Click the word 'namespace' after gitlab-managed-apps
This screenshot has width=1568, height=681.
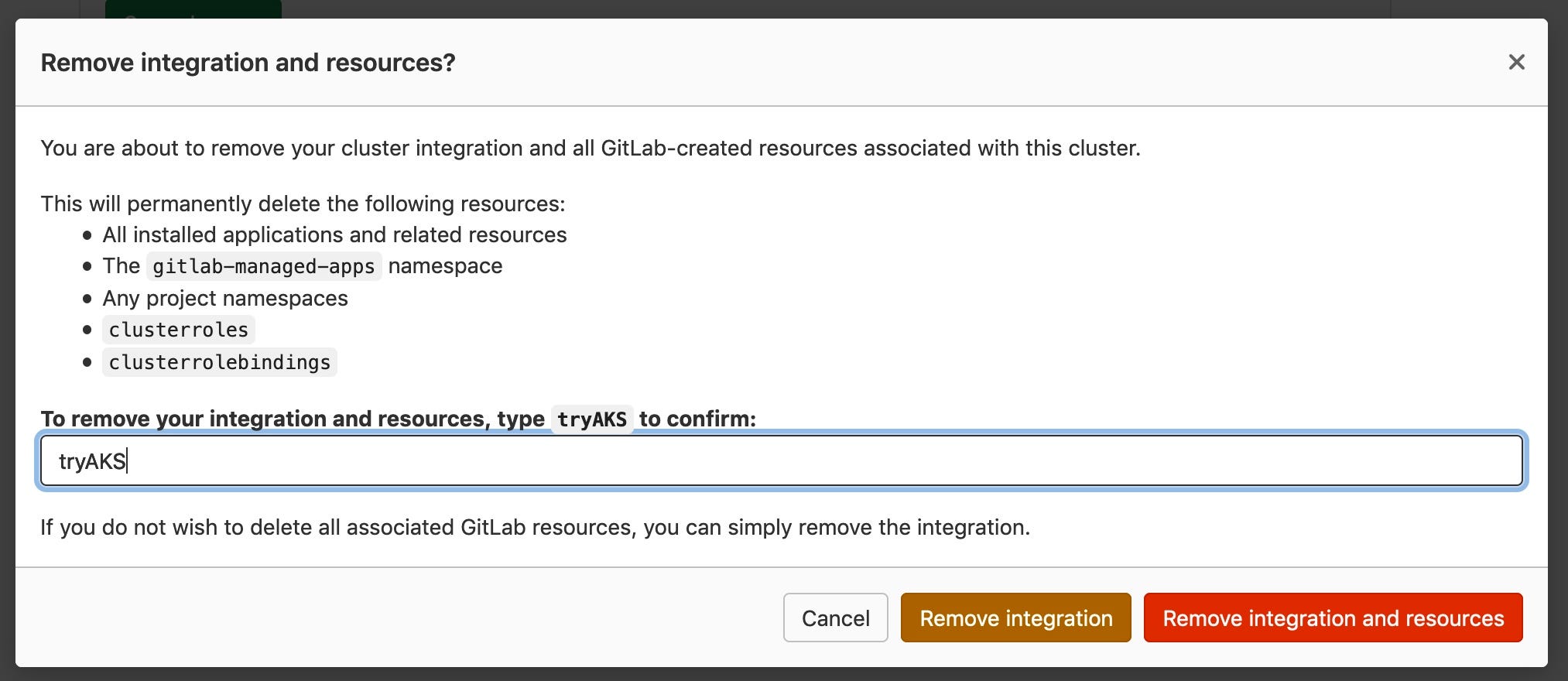tap(445, 266)
